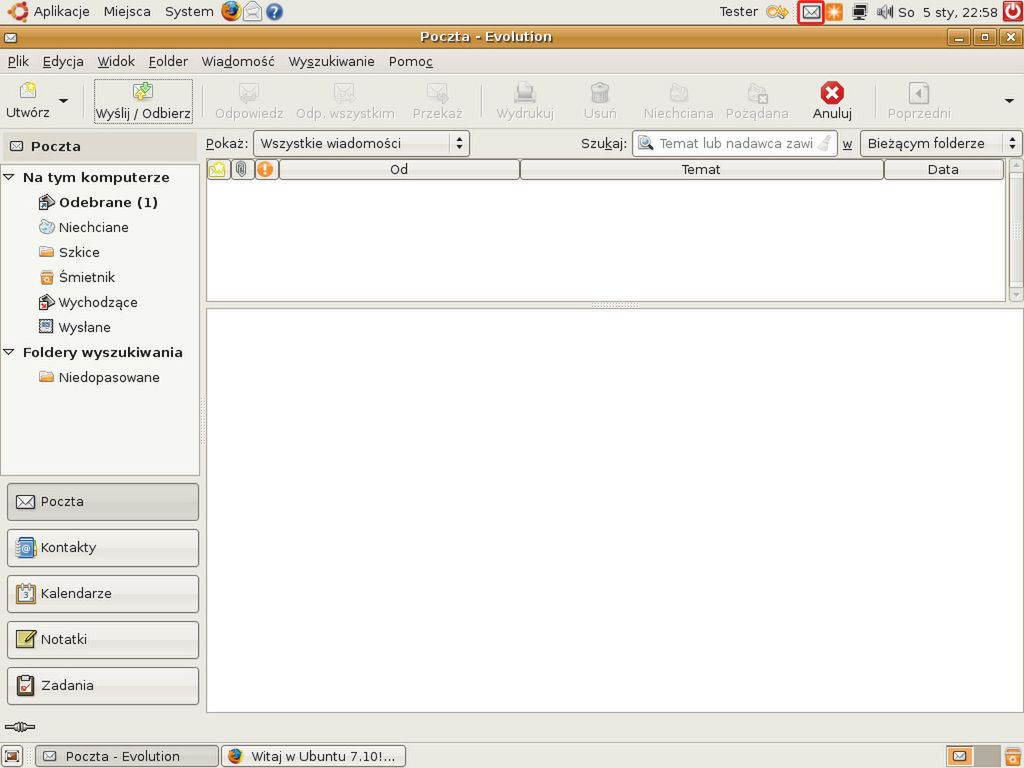Open the Utwórz dropdown arrow

(63, 101)
